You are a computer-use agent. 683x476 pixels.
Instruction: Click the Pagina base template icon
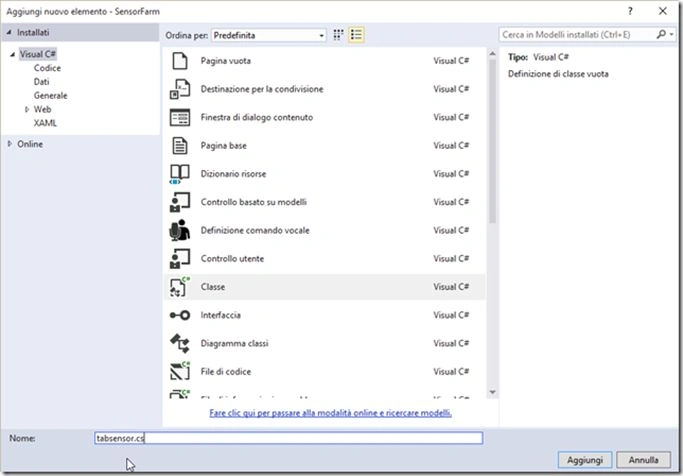pos(179,146)
